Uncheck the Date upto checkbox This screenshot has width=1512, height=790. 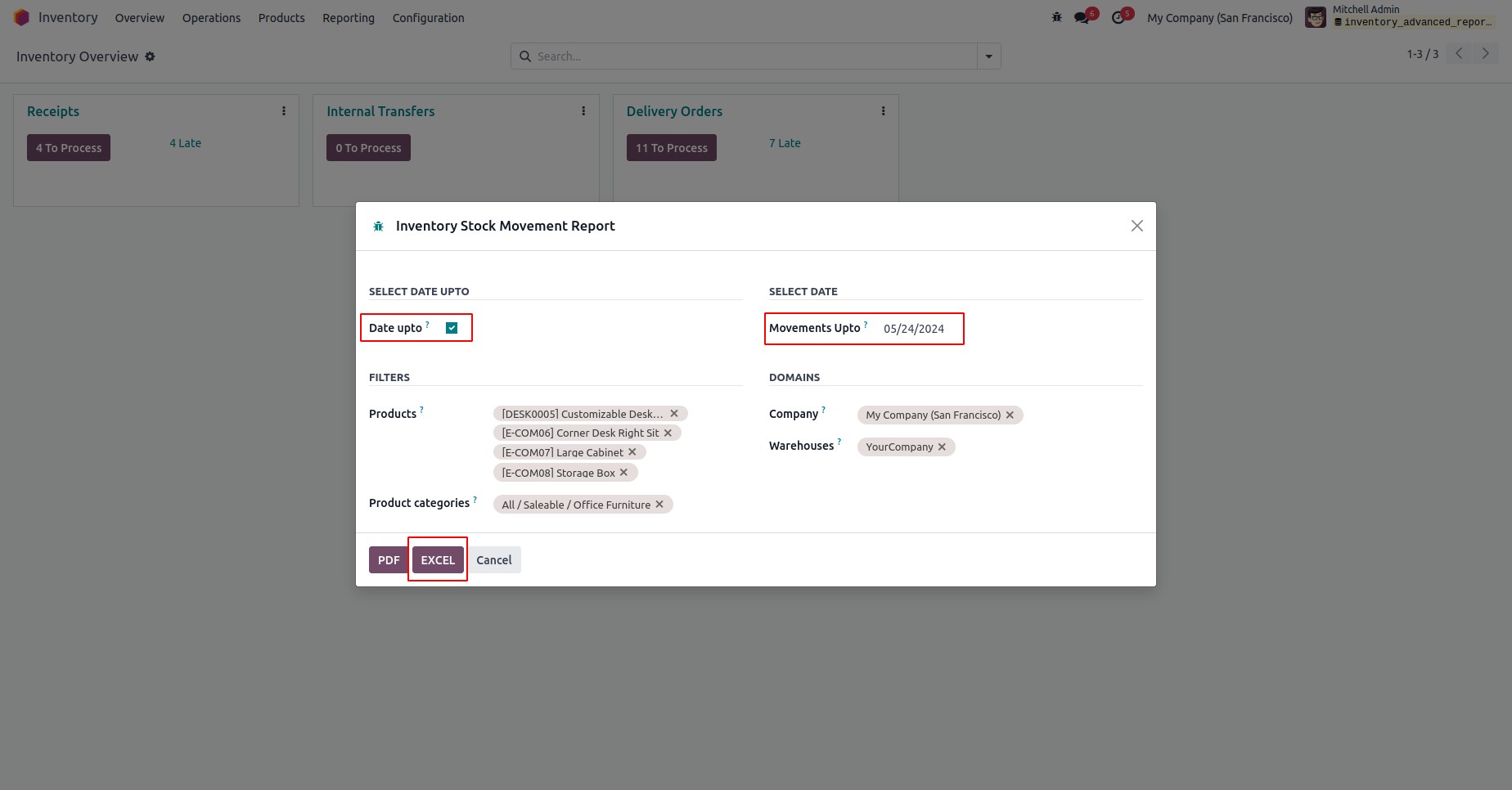[452, 328]
